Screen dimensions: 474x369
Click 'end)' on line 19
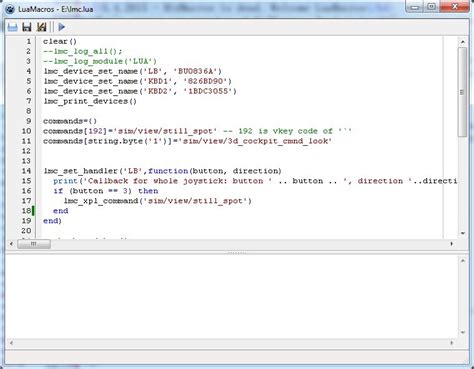[x=52, y=221]
